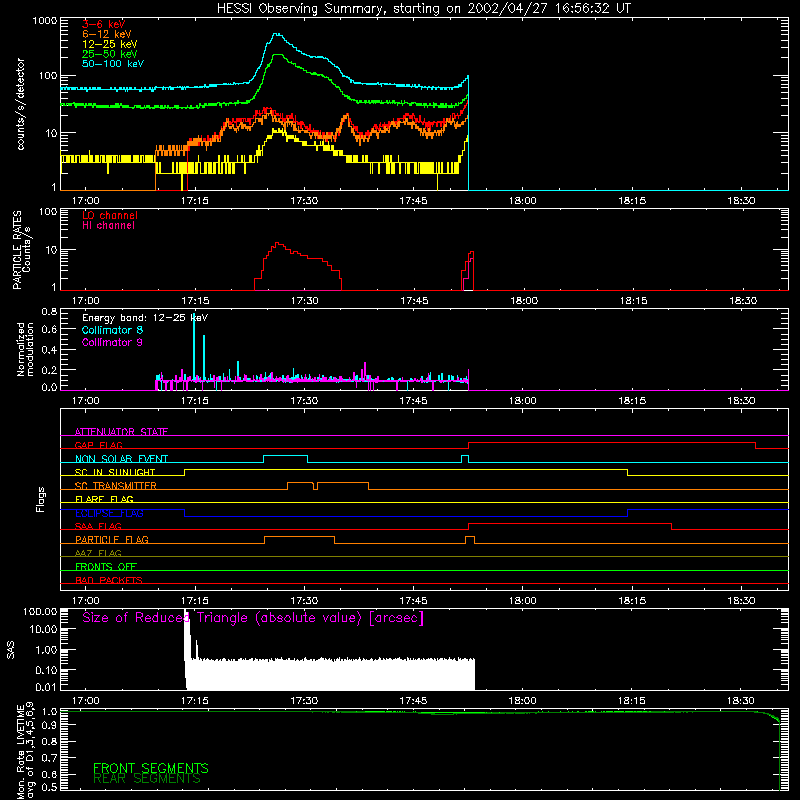Image resolution: width=800 pixels, height=800 pixels.
Task: Click the SC TRANSMITTER flag label
Action: (115, 486)
